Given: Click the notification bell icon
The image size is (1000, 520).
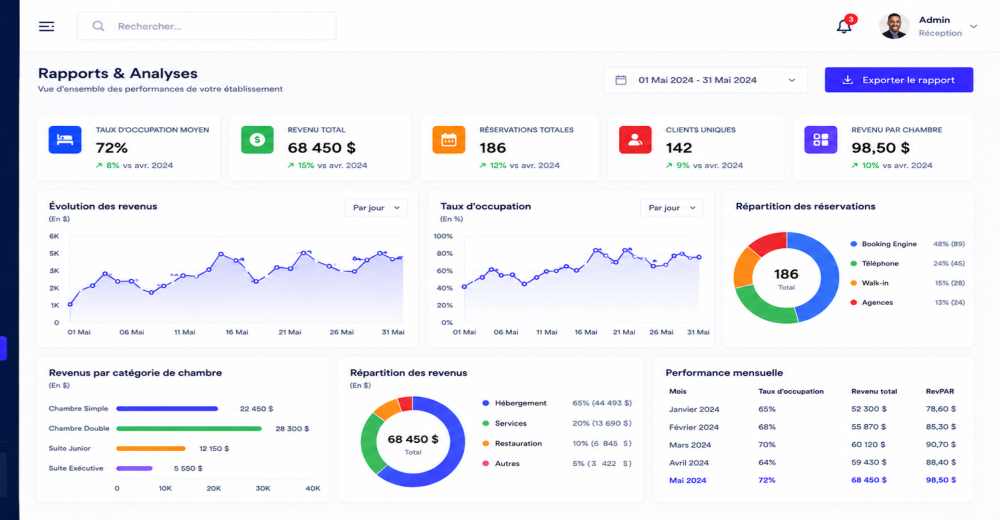Looking at the screenshot, I should (x=844, y=26).
